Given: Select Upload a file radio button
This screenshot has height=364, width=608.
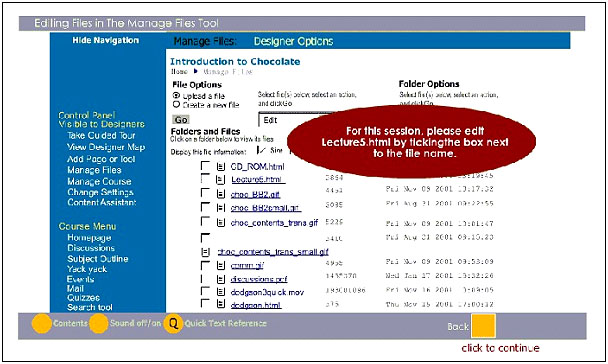Looking at the screenshot, I should tap(176, 95).
